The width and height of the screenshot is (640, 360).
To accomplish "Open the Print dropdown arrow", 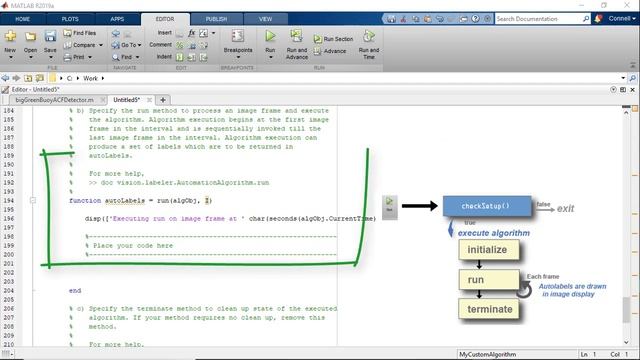I will (x=90, y=57).
